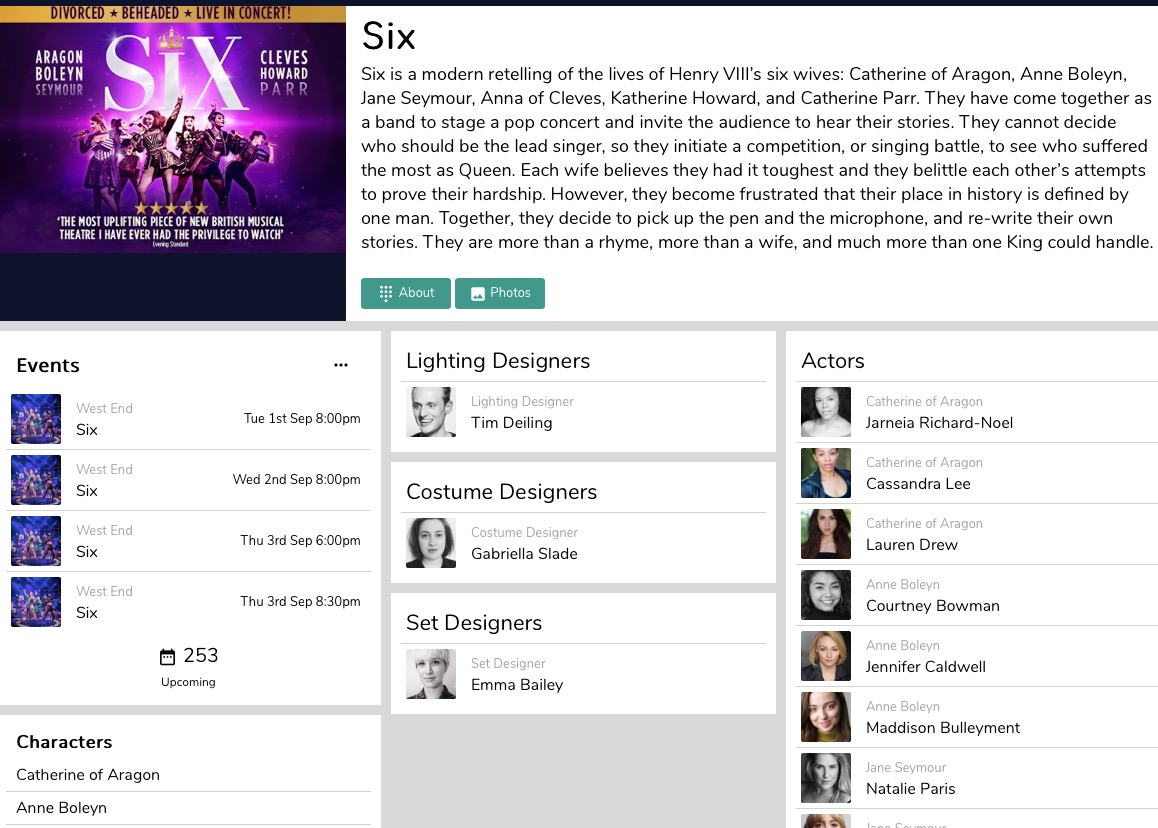Open Tim Deiling's headshot photo

click(431, 412)
